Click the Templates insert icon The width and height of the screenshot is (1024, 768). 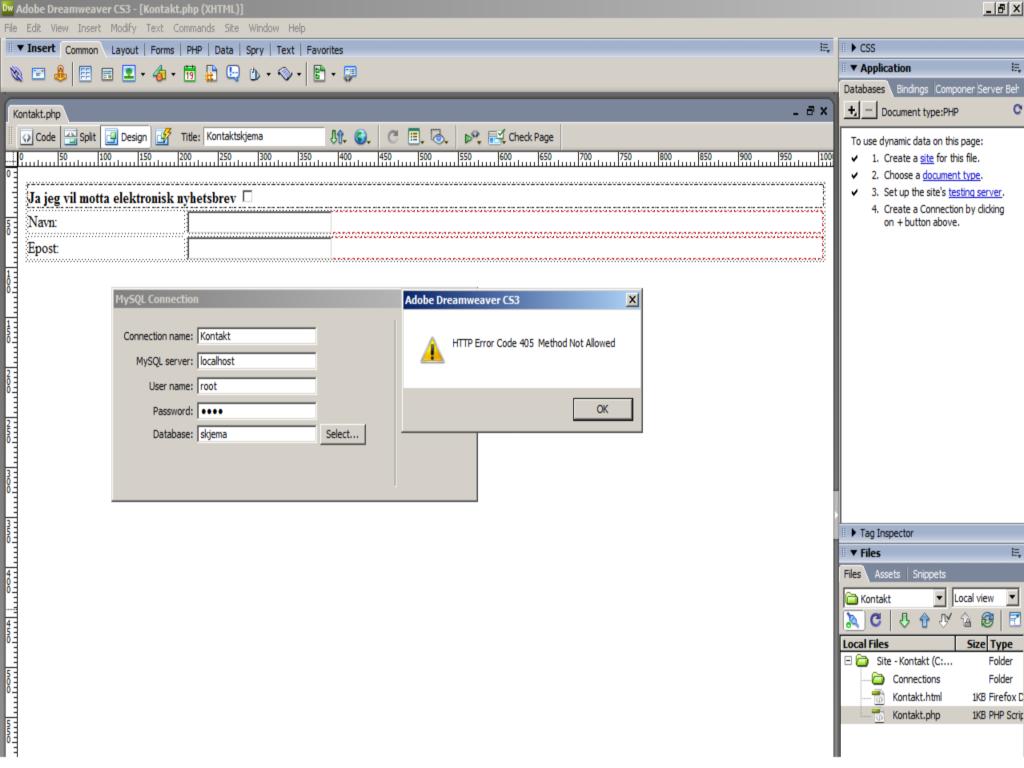319,74
